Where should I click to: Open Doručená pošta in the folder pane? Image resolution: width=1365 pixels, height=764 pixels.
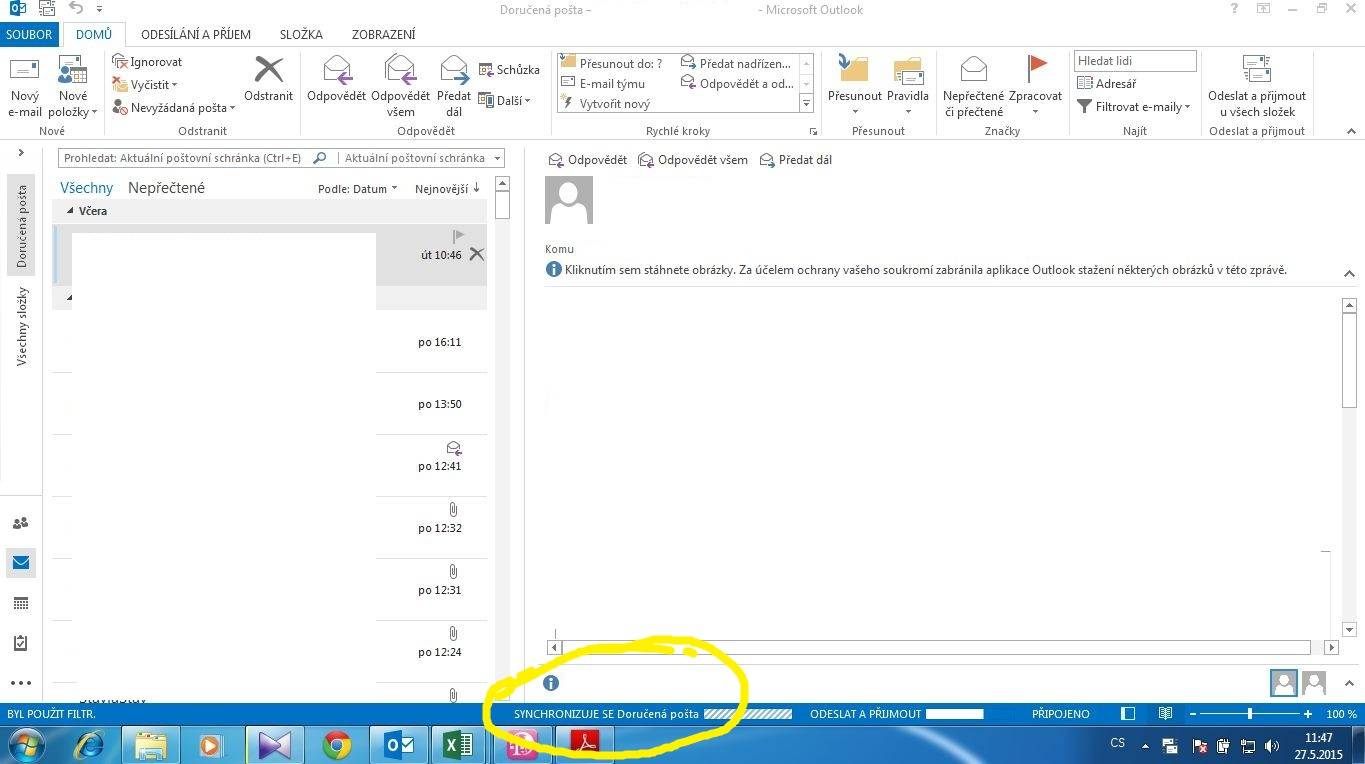coord(21,226)
